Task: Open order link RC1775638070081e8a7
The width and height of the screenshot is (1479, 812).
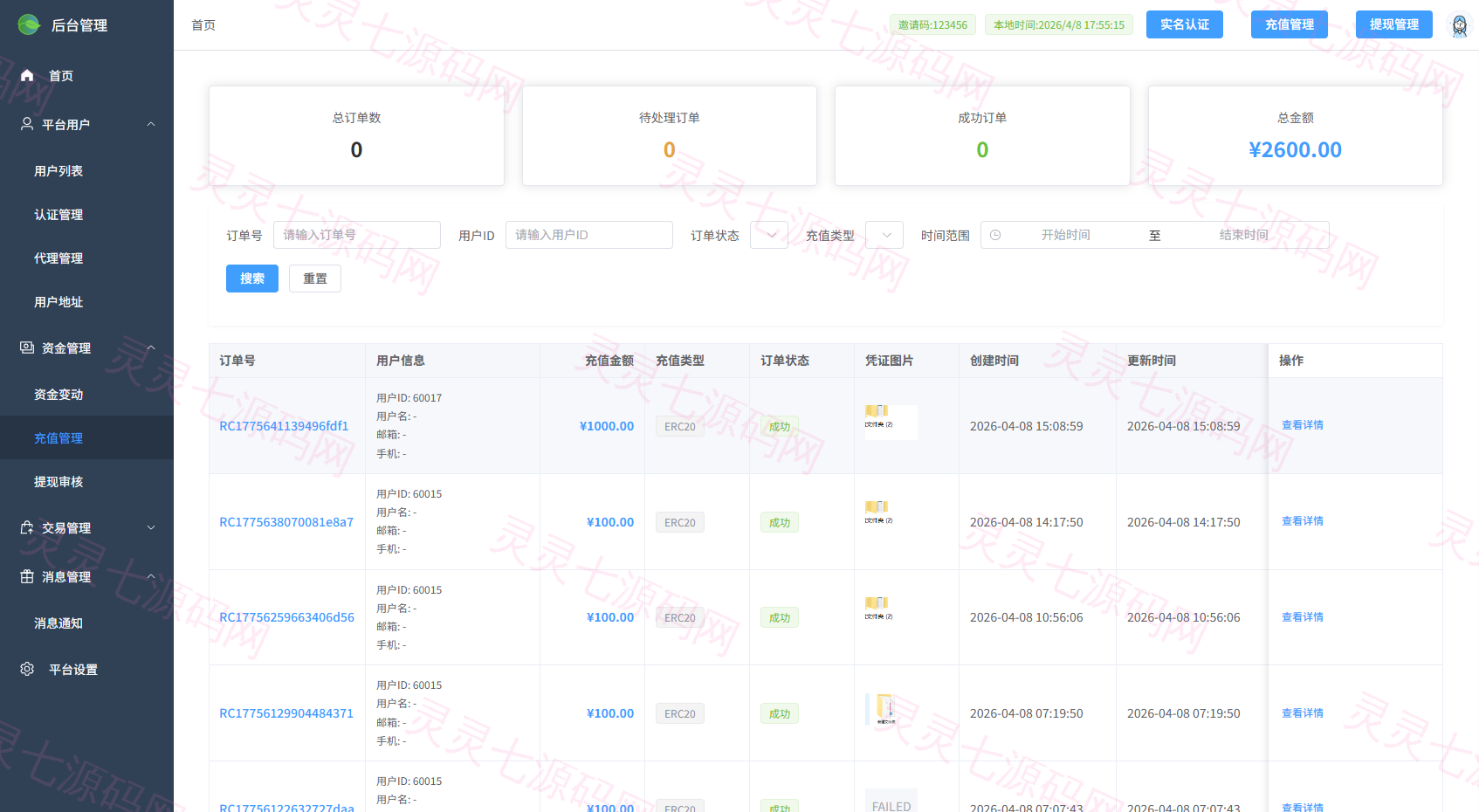Action: pos(286,522)
